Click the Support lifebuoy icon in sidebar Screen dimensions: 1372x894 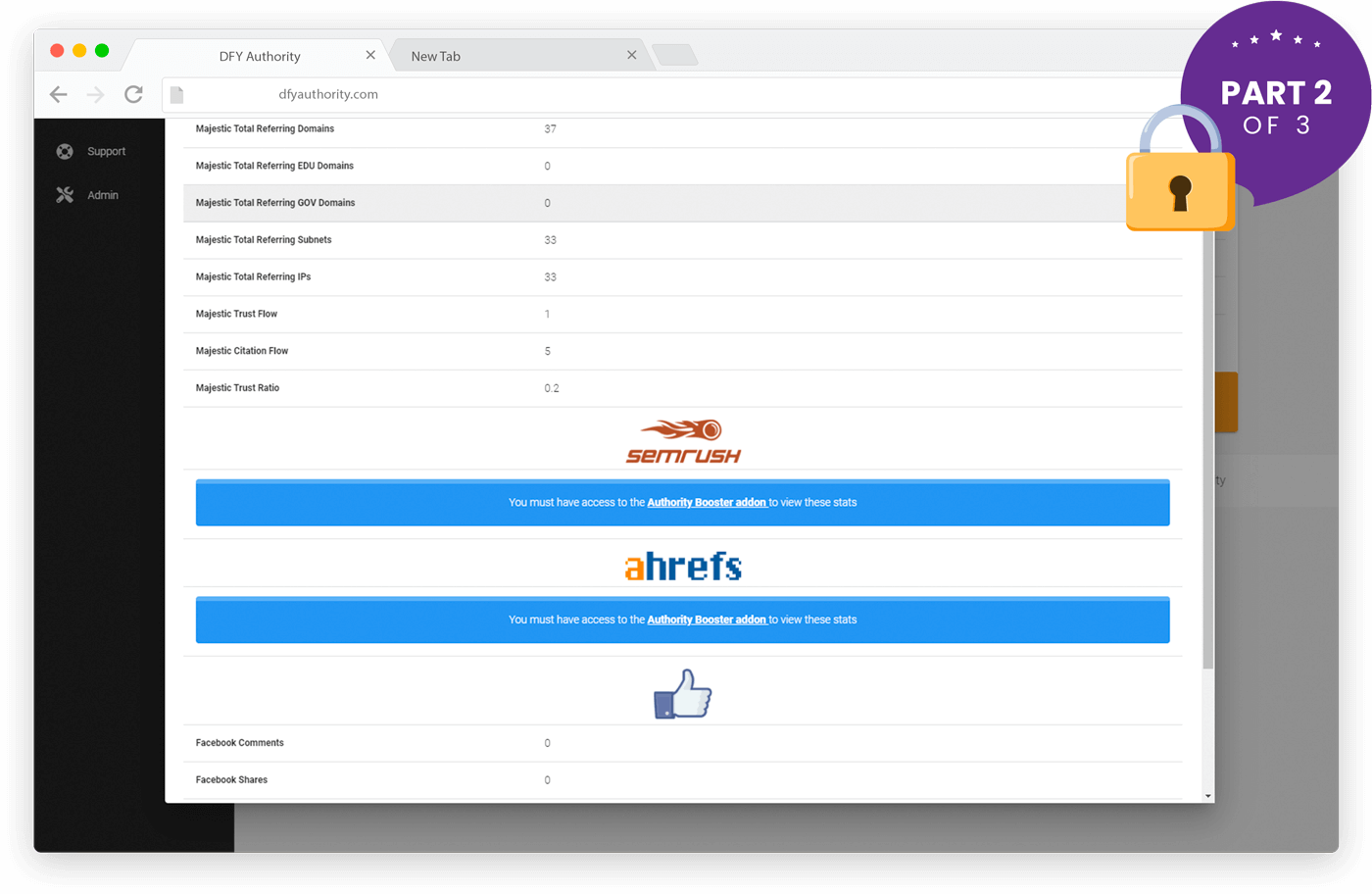coord(65,151)
